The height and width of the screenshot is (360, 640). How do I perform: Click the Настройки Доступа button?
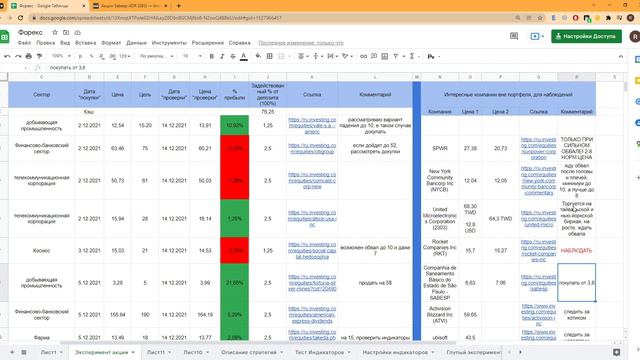coord(586,36)
